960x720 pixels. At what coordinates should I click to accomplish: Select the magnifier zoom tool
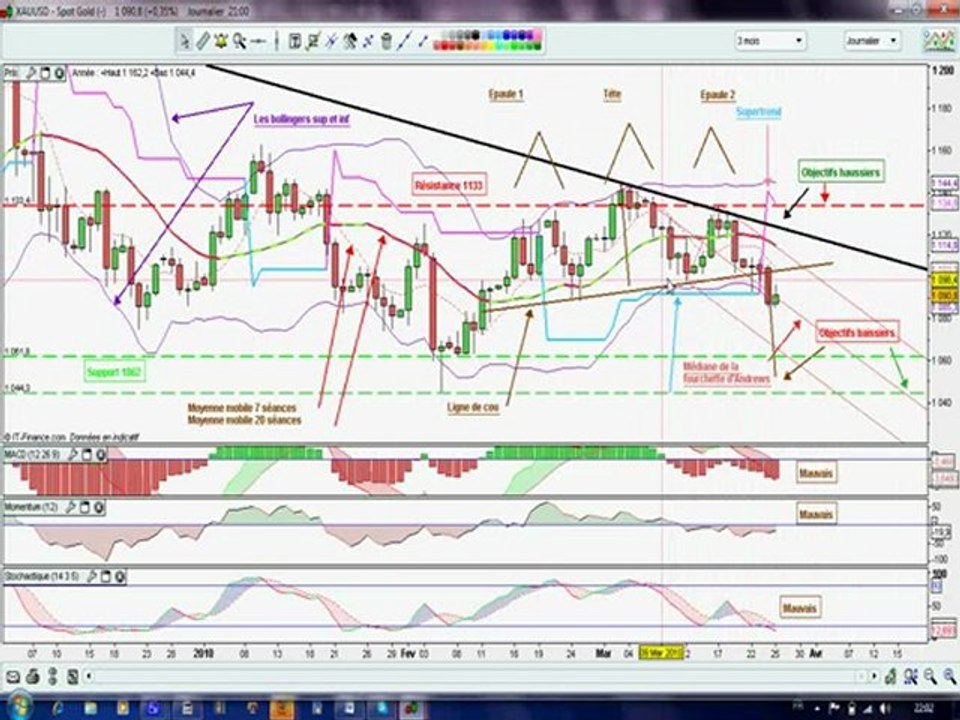(239, 41)
